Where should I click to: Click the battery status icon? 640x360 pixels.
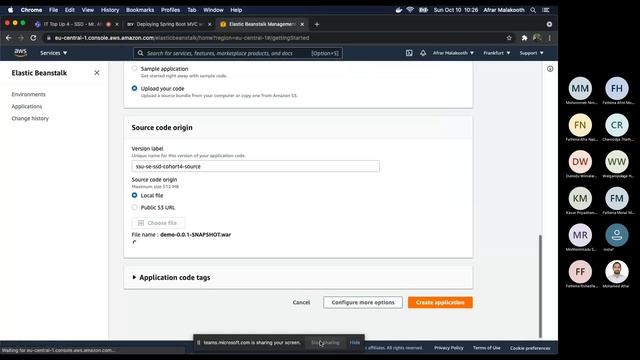point(423,10)
